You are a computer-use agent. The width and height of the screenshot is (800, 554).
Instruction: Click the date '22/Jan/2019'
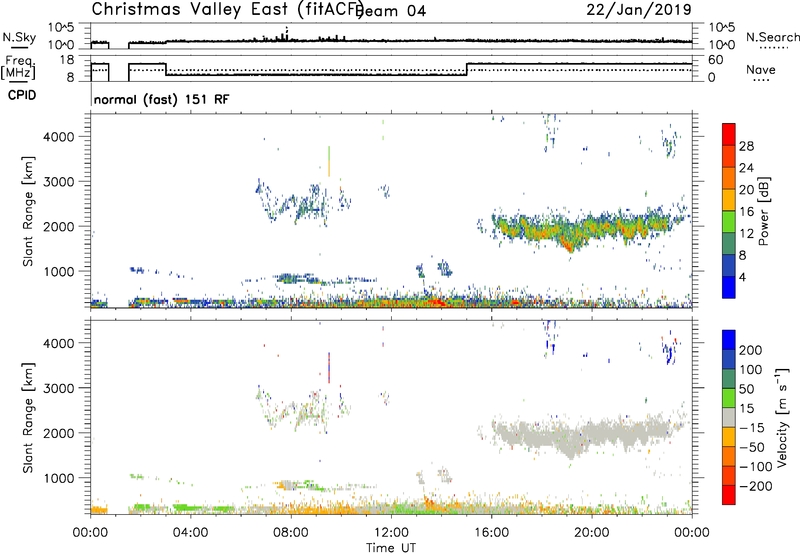tap(639, 9)
